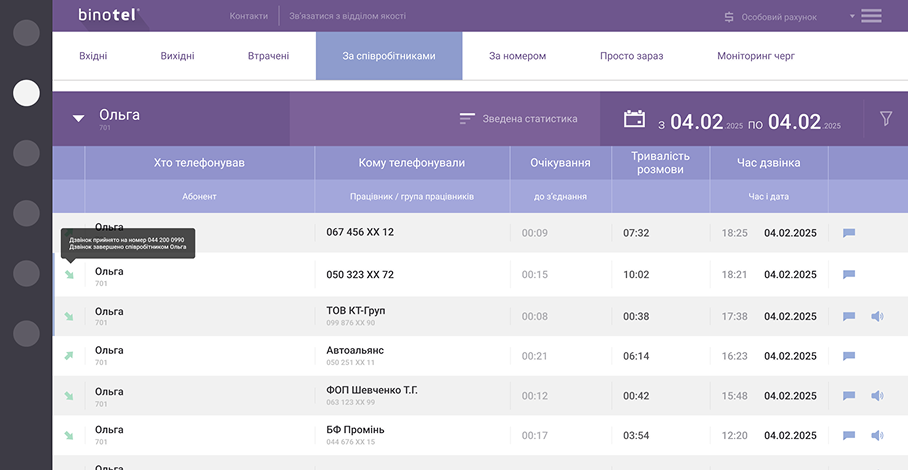Open comment for the 18:25 call
908x470 pixels.
click(x=849, y=233)
